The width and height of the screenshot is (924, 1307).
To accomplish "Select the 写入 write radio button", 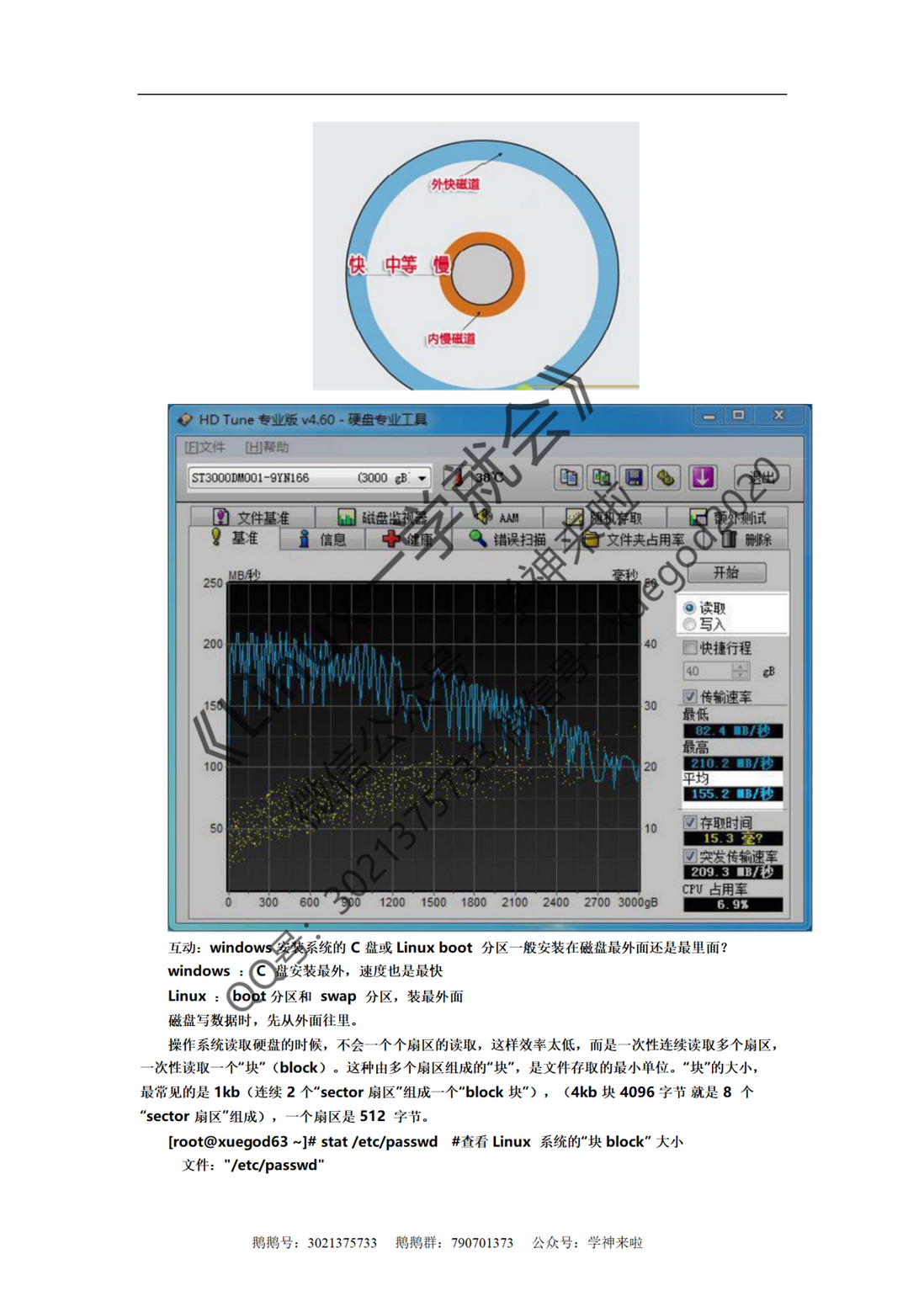I will pyautogui.click(x=689, y=624).
